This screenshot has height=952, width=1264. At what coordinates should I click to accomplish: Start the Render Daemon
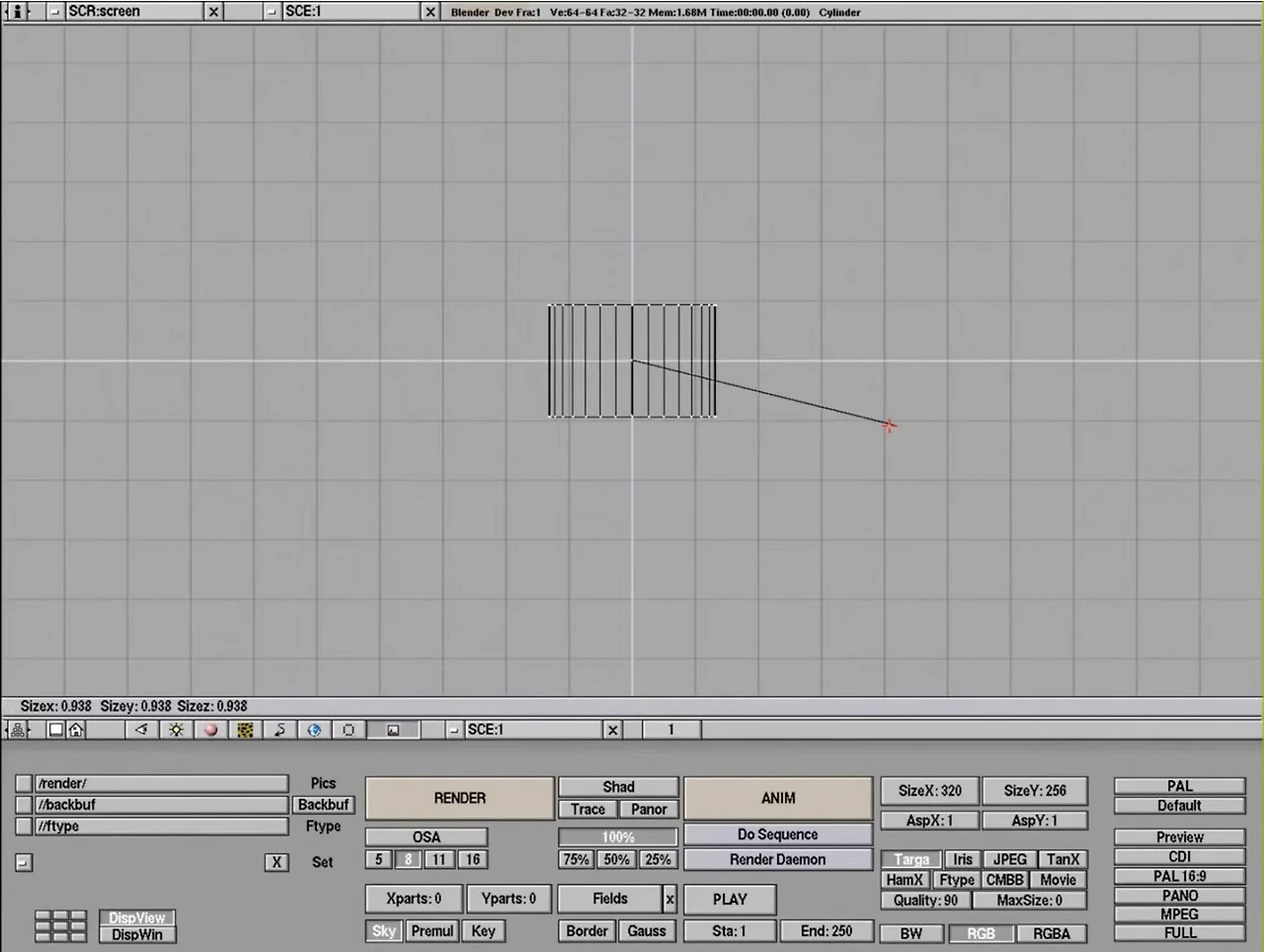point(778,860)
